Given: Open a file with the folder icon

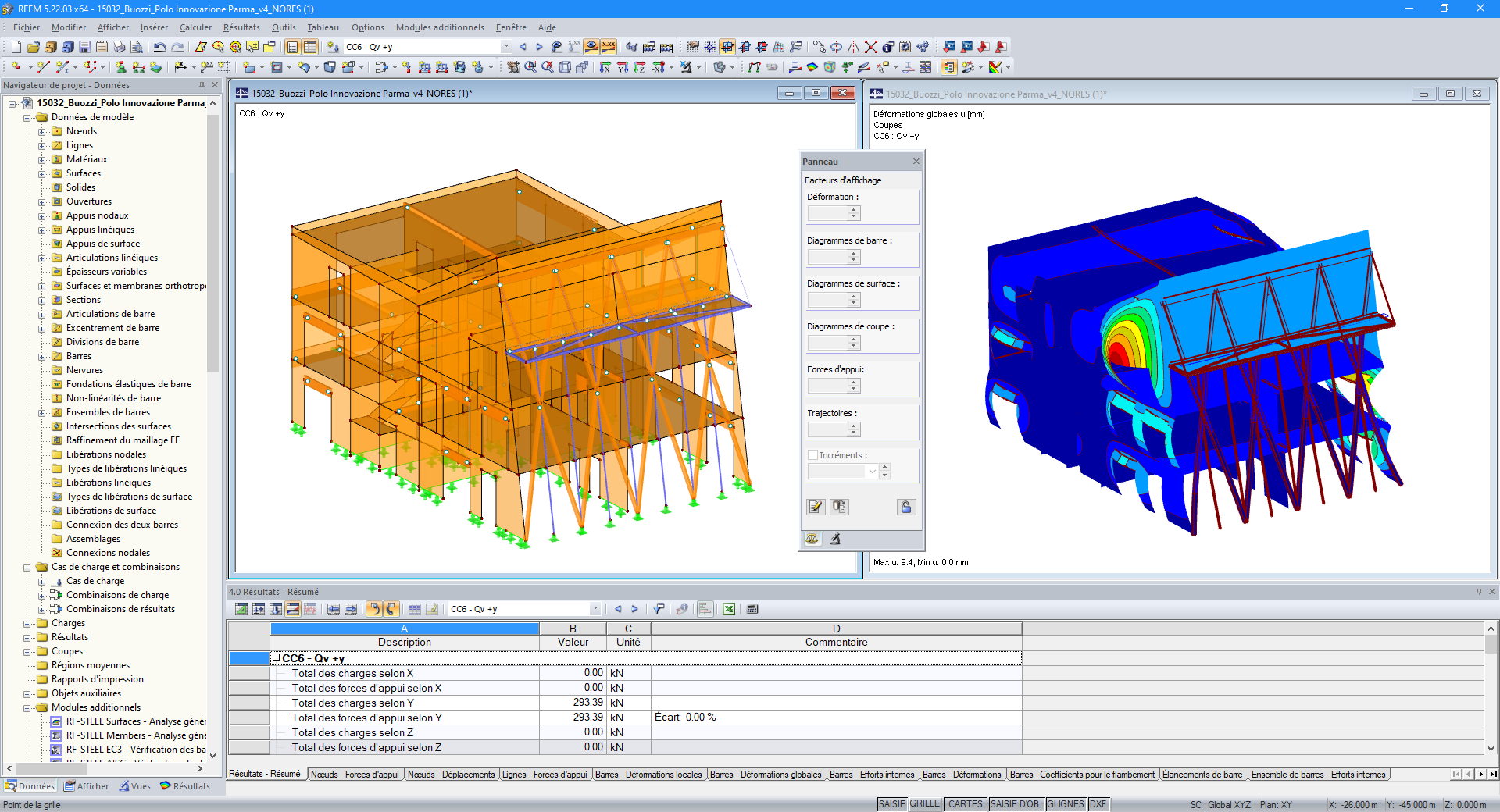Looking at the screenshot, I should coord(33,47).
